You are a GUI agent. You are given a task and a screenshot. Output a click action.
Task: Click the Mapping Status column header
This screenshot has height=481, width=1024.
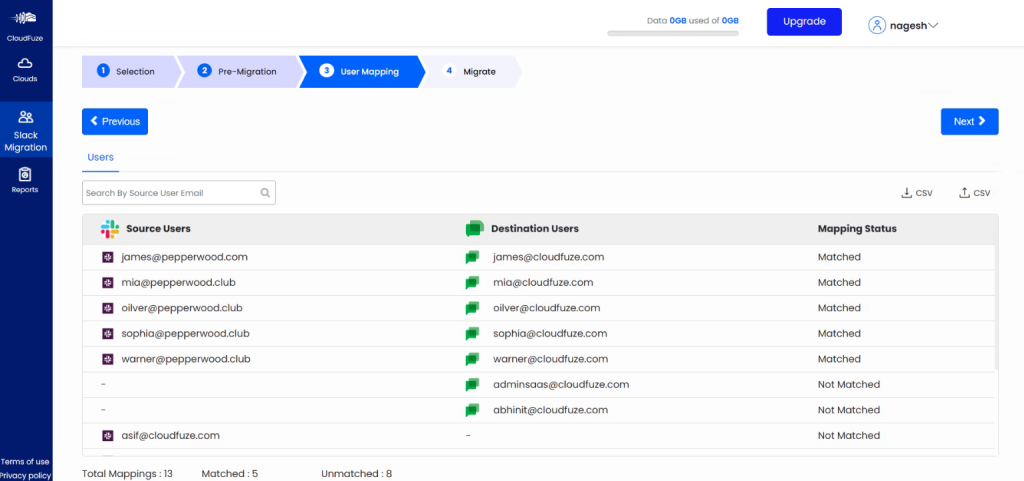point(857,228)
